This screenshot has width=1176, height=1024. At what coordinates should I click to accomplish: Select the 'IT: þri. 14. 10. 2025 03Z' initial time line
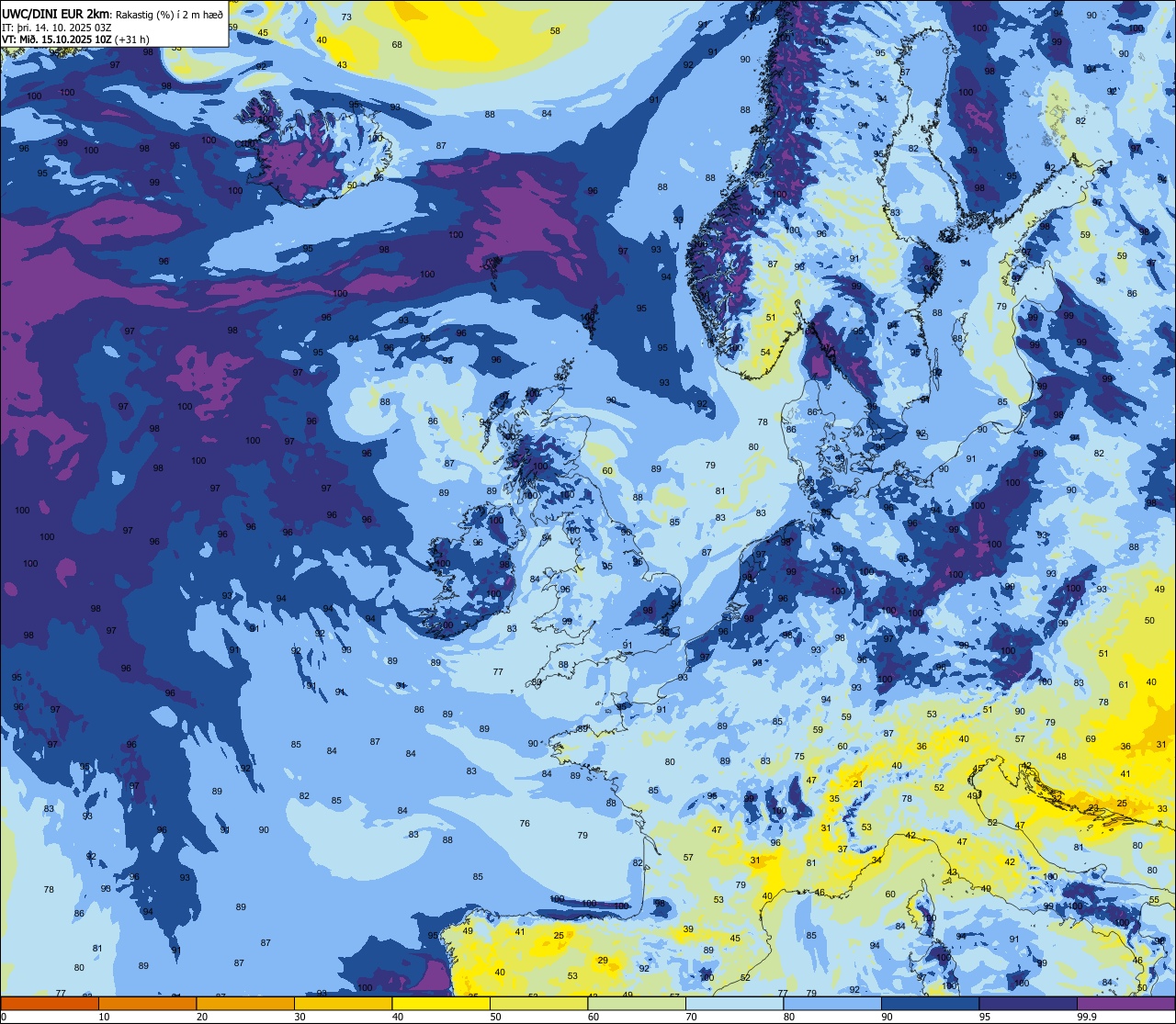(x=57, y=28)
